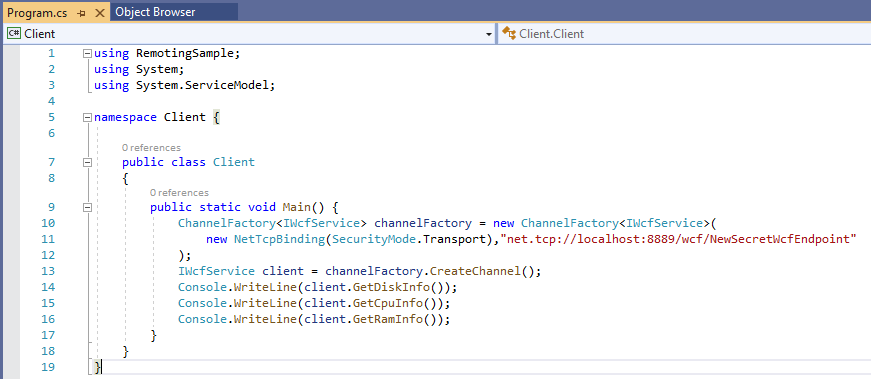
Task: Click line number 4 in the margin
Action: (52, 101)
